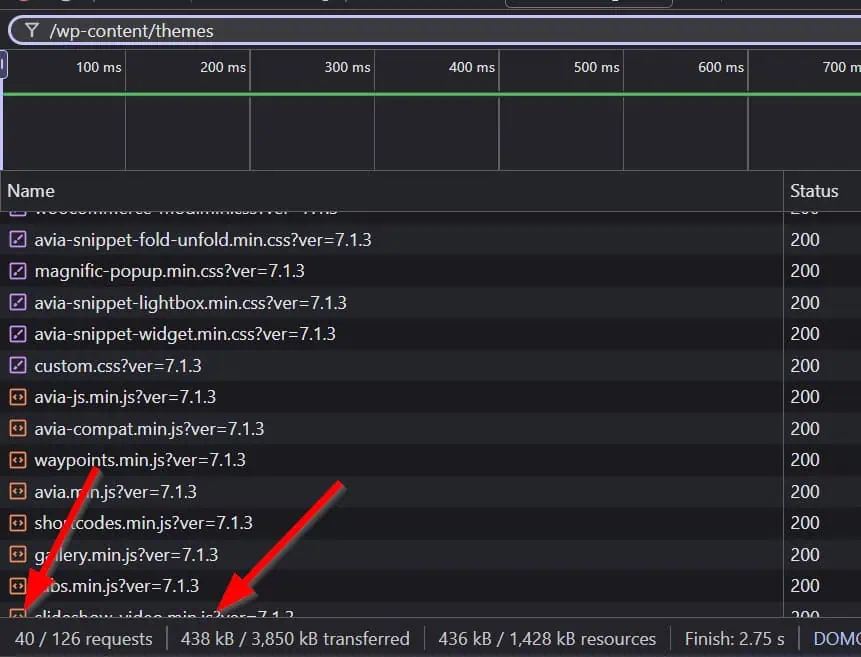
Task: Click the script icon beside waypoints.min.js
Action: (x=17, y=460)
